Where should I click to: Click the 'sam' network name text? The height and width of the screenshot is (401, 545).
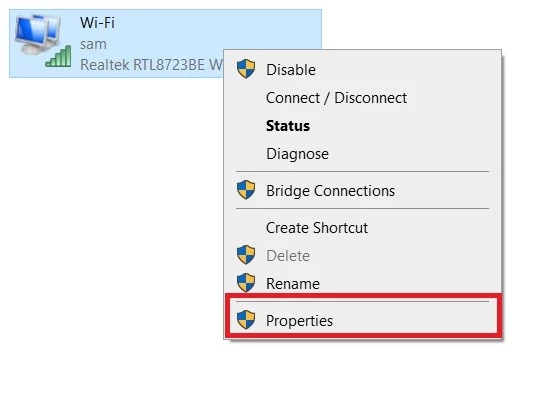click(93, 44)
